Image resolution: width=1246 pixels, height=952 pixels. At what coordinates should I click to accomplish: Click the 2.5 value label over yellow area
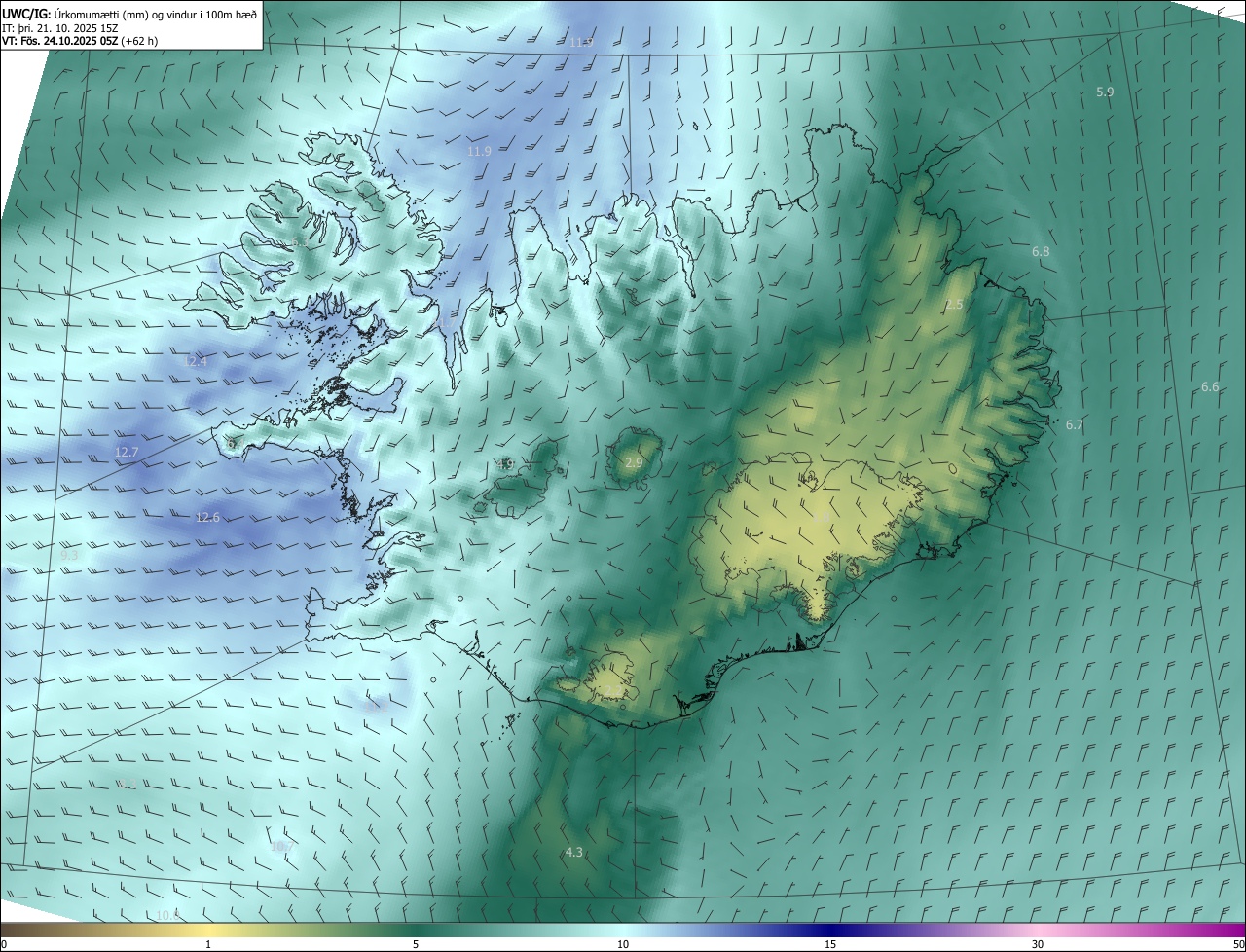coord(954,305)
